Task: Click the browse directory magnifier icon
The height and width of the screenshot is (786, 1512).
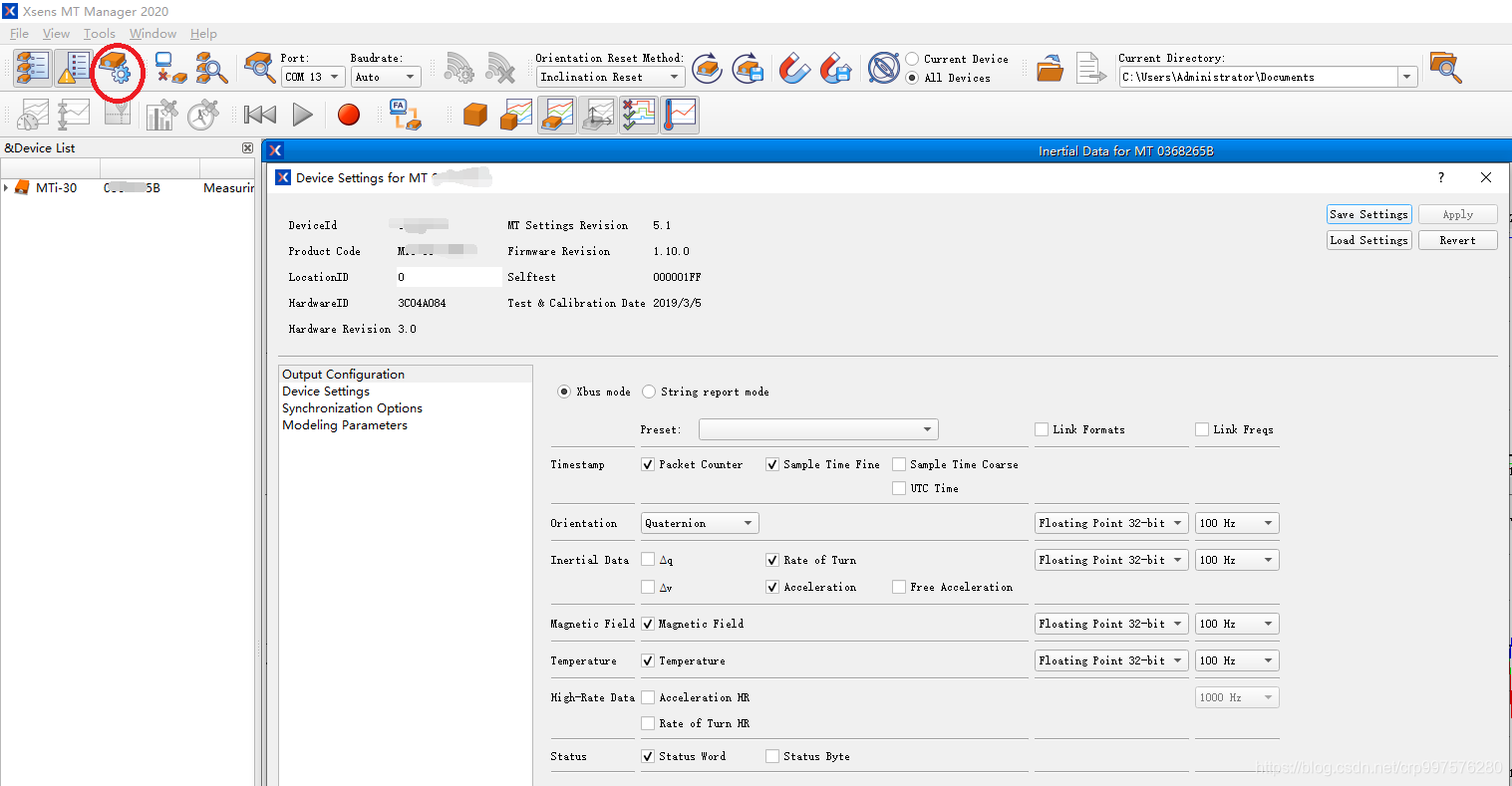Action: [x=1445, y=68]
